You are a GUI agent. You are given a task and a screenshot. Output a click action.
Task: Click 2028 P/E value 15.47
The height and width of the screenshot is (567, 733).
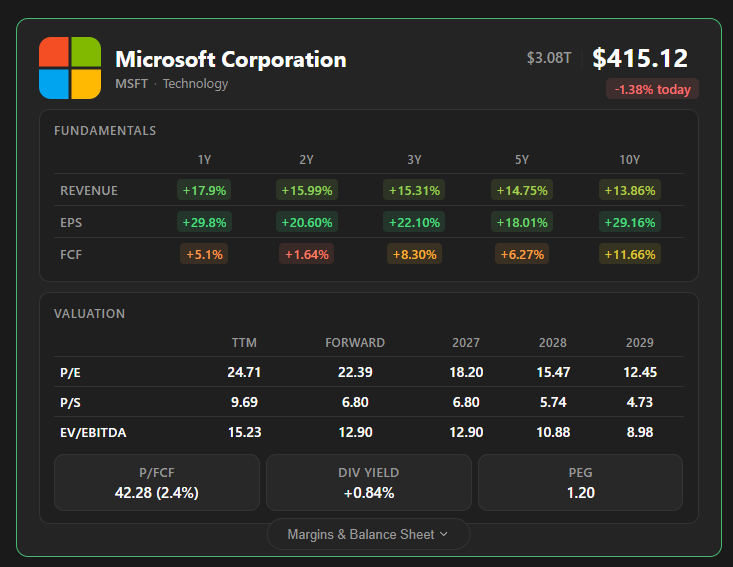[553, 372]
